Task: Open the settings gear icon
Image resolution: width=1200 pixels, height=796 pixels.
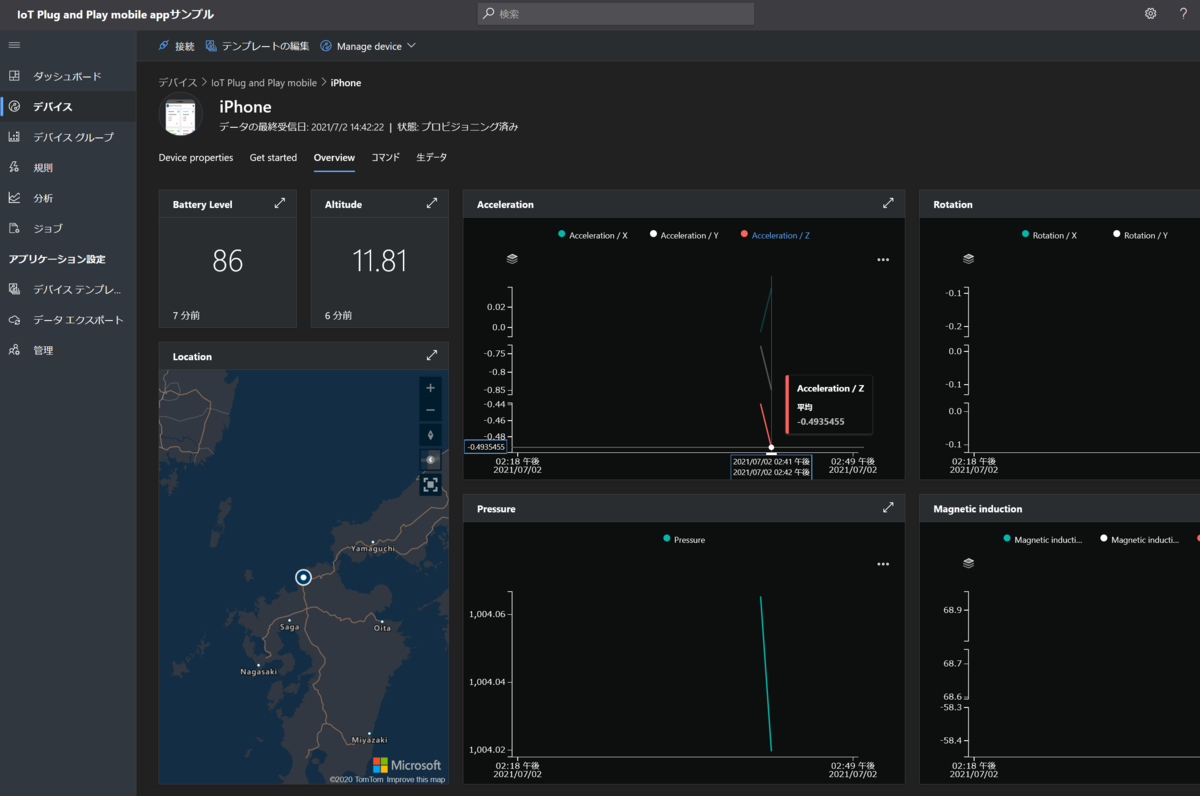Action: (1151, 14)
